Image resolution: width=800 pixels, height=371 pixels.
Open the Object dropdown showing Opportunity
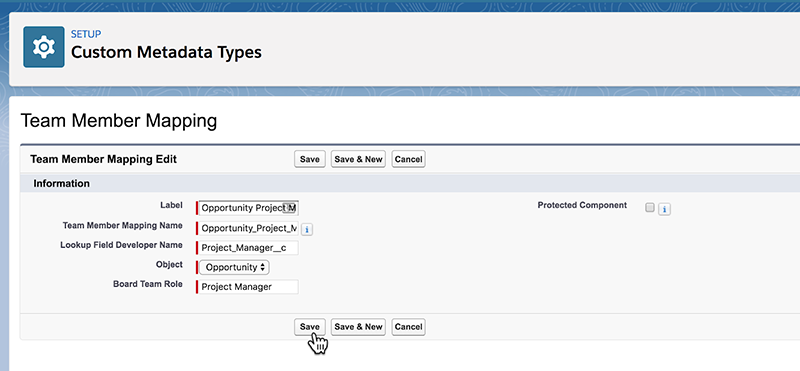coord(234,267)
